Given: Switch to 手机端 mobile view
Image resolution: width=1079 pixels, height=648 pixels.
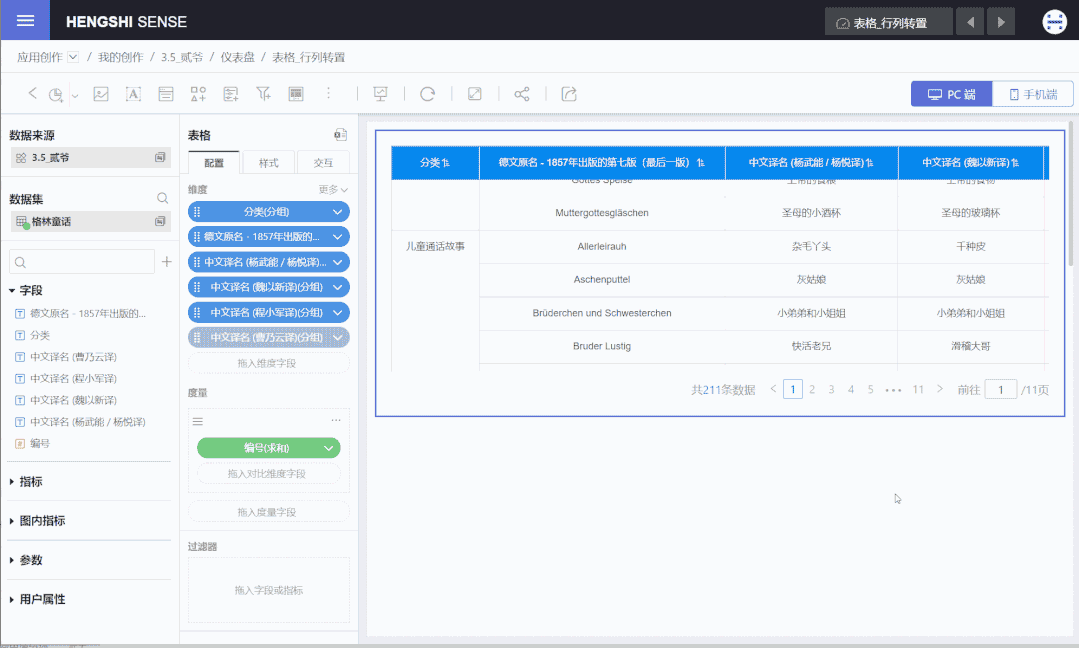Looking at the screenshot, I should [x=1033, y=94].
